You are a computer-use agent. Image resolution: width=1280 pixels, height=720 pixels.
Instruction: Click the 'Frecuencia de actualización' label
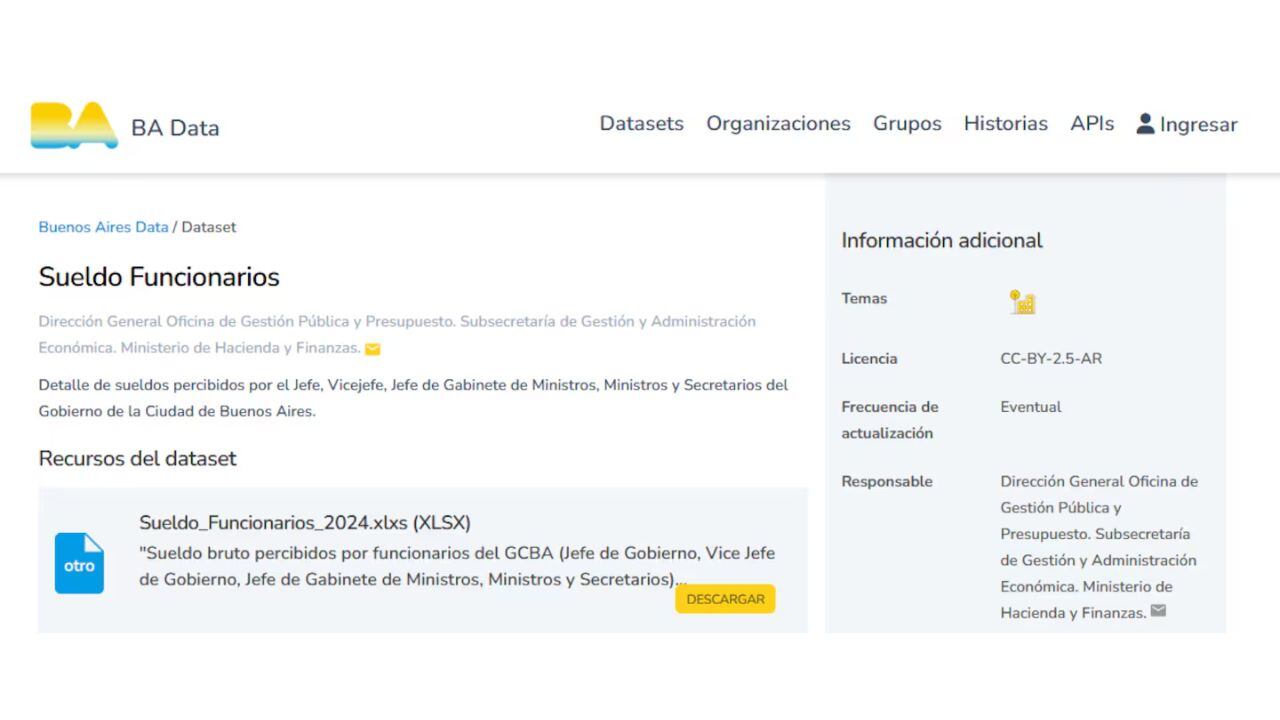[x=890, y=420]
